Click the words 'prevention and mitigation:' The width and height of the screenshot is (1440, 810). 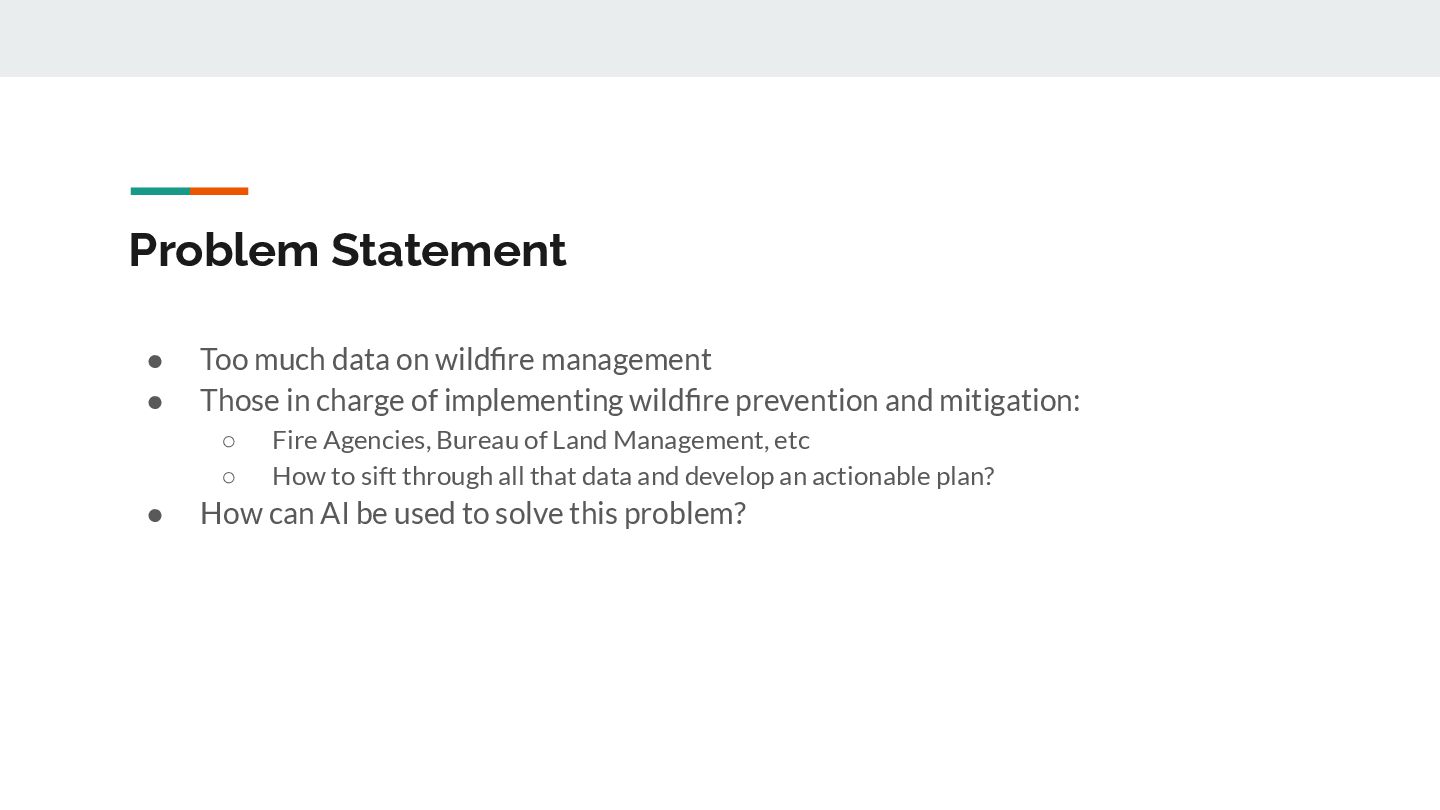907,400
